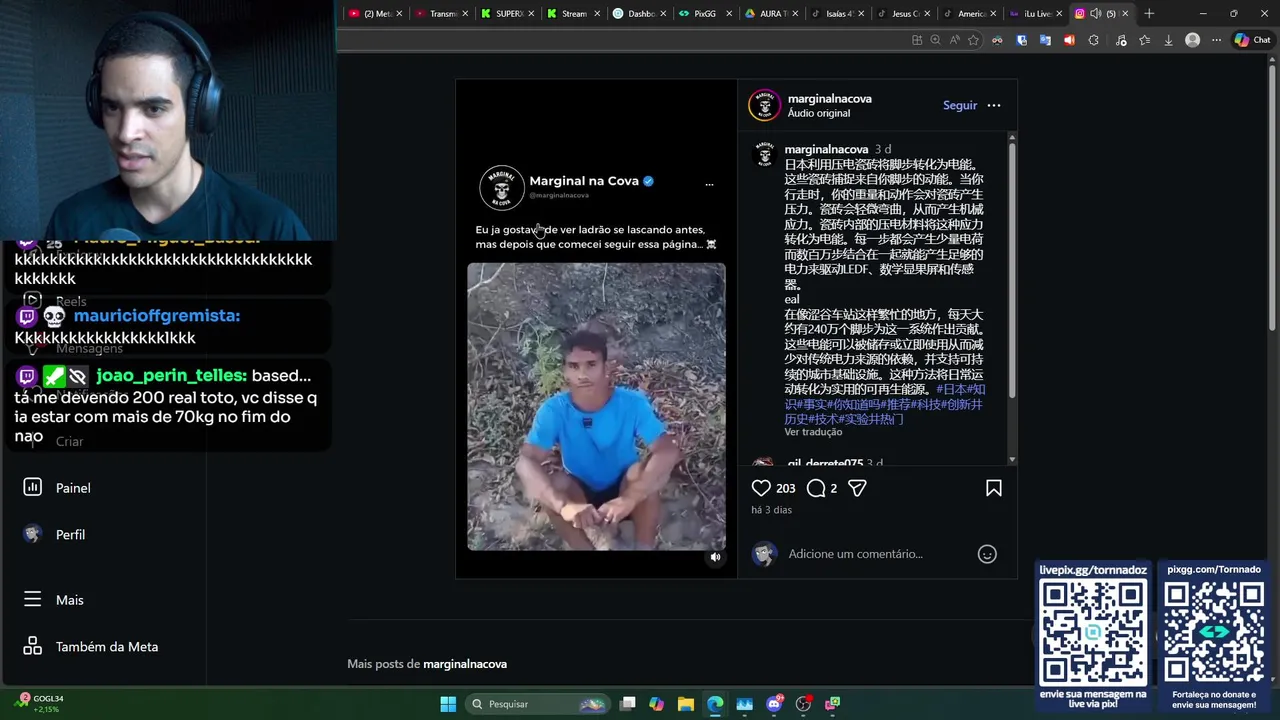This screenshot has height=720, width=1280.
Task: Mute the Instagram tab via speaker icon
Action: tap(1096, 14)
